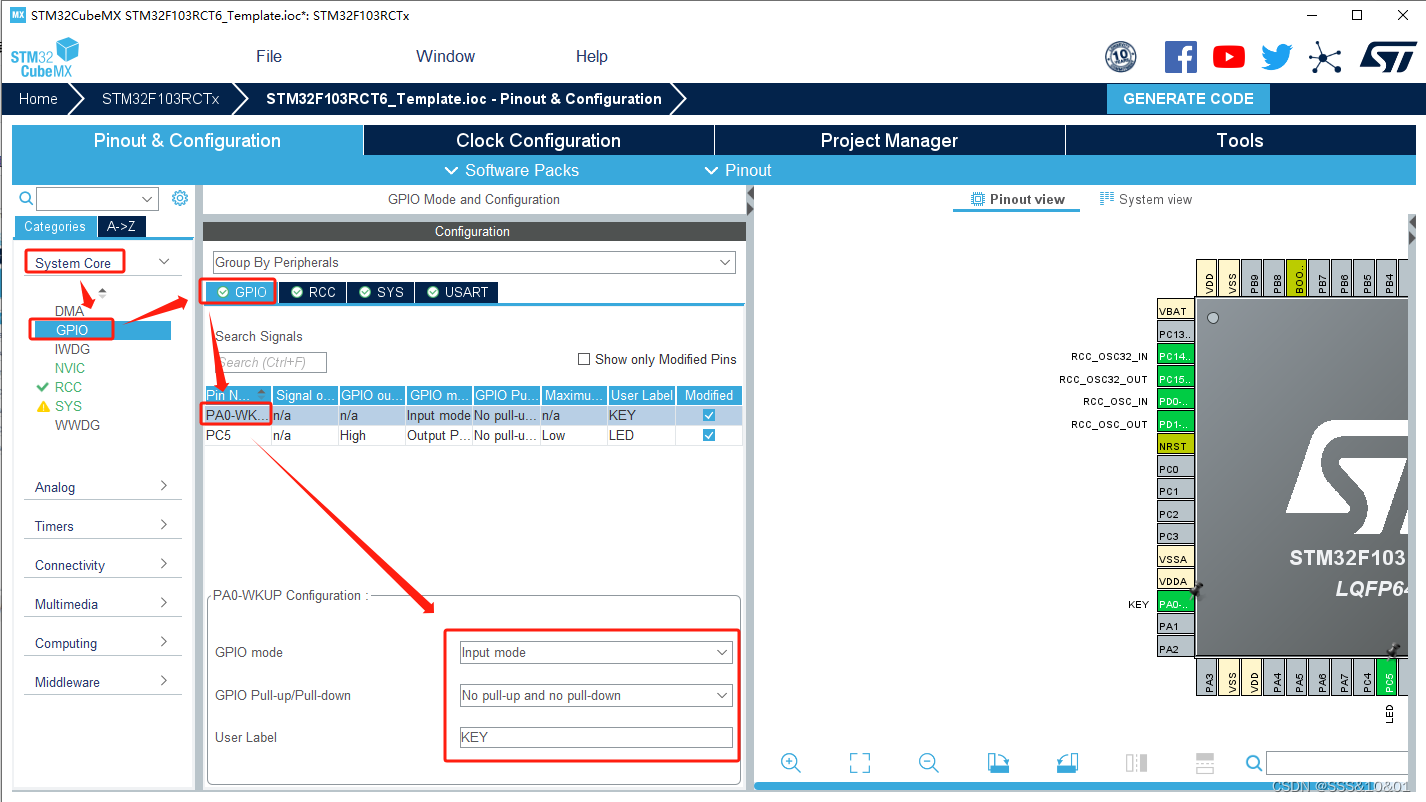This screenshot has width=1426, height=802.
Task: Open the Help menu
Action: pos(592,56)
